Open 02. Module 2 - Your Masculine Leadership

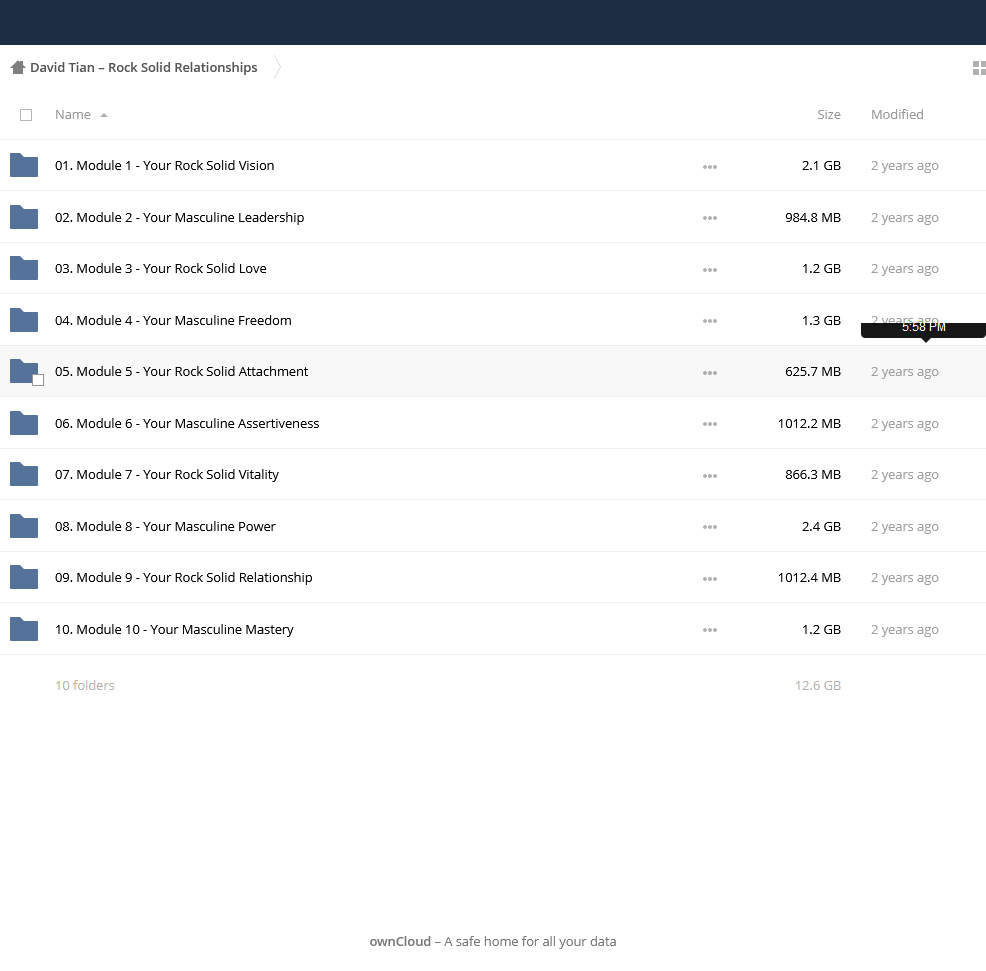pyautogui.click(x=179, y=217)
